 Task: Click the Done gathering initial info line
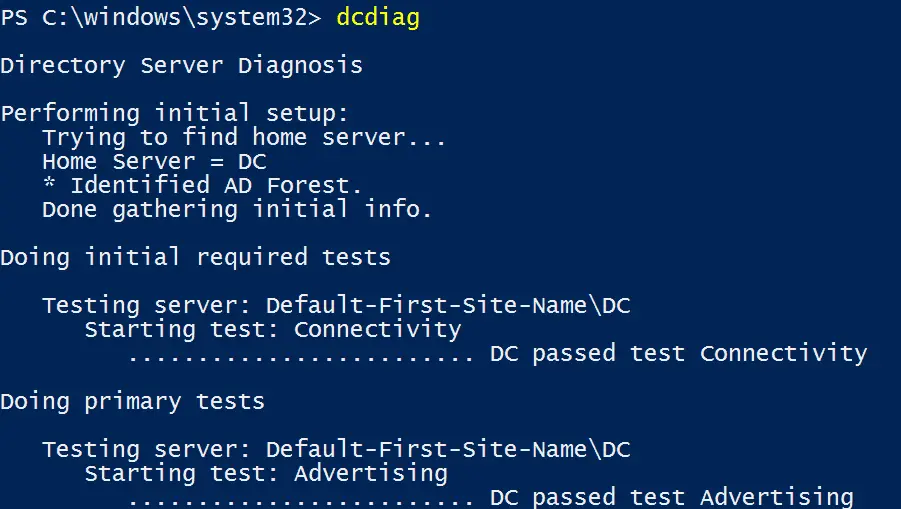tap(237, 209)
